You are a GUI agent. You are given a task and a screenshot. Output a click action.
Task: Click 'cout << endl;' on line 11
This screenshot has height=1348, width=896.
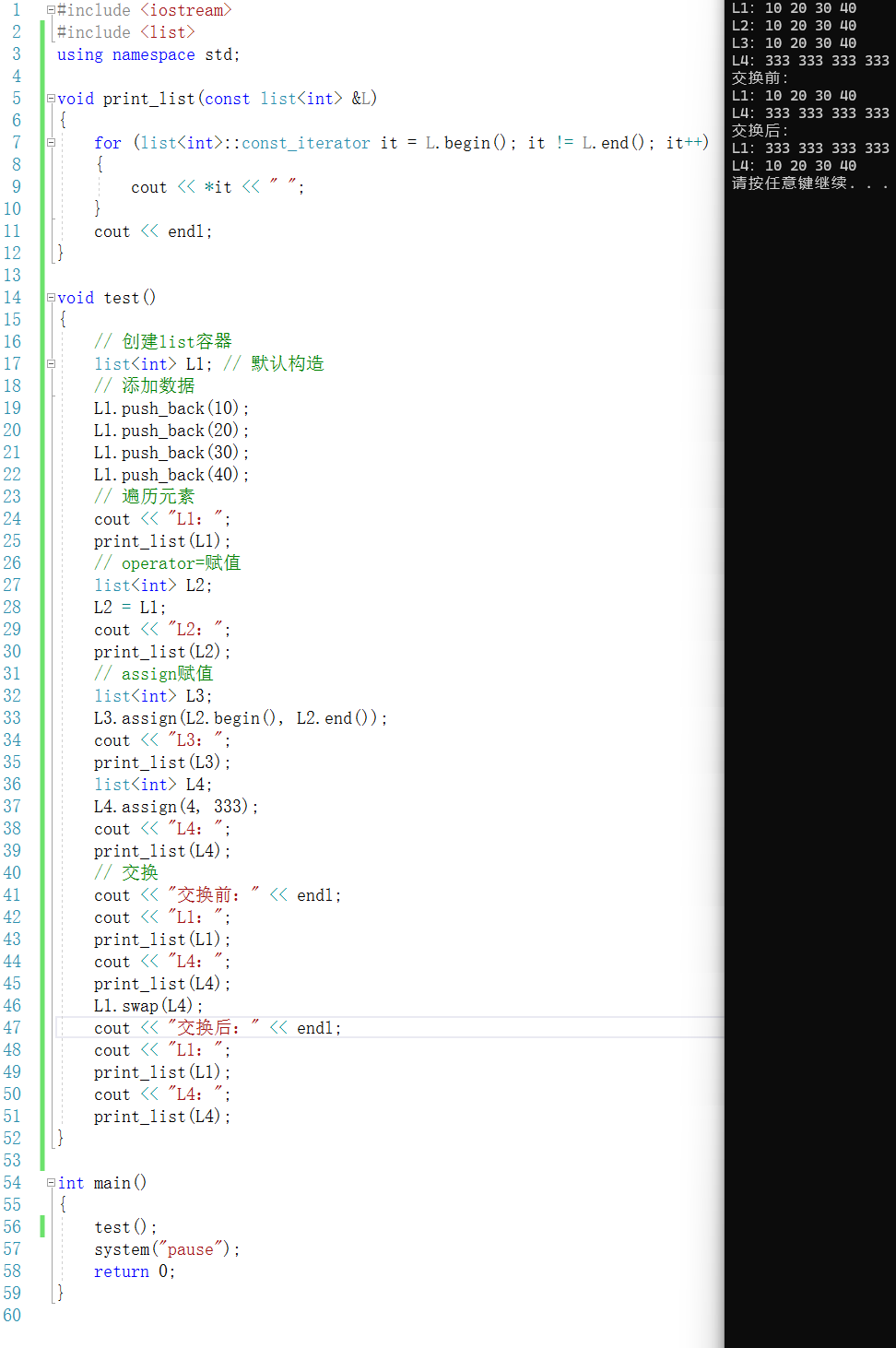[153, 231]
